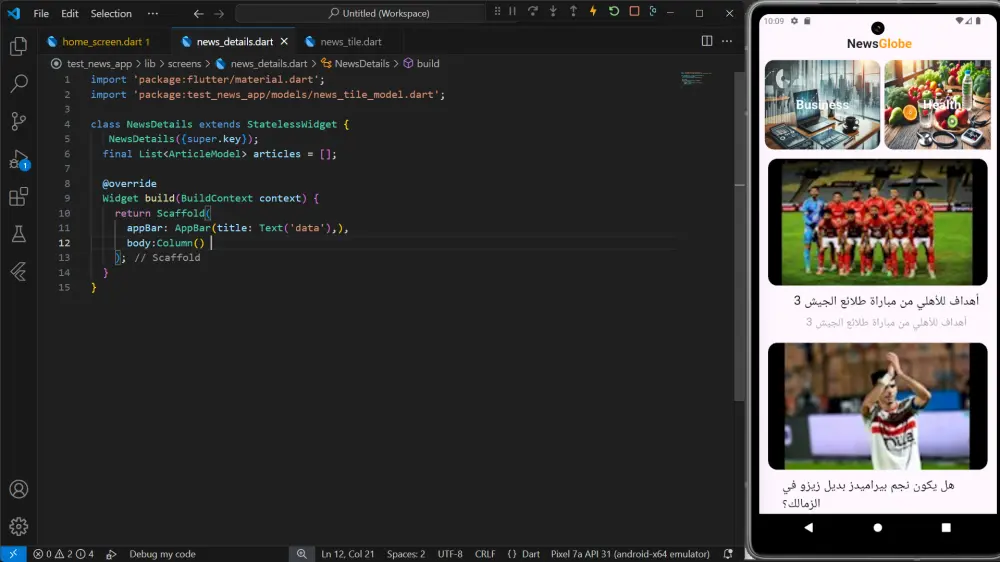This screenshot has width=1000, height=562.
Task: Pause the debug session
Action: pyautogui.click(x=512, y=12)
